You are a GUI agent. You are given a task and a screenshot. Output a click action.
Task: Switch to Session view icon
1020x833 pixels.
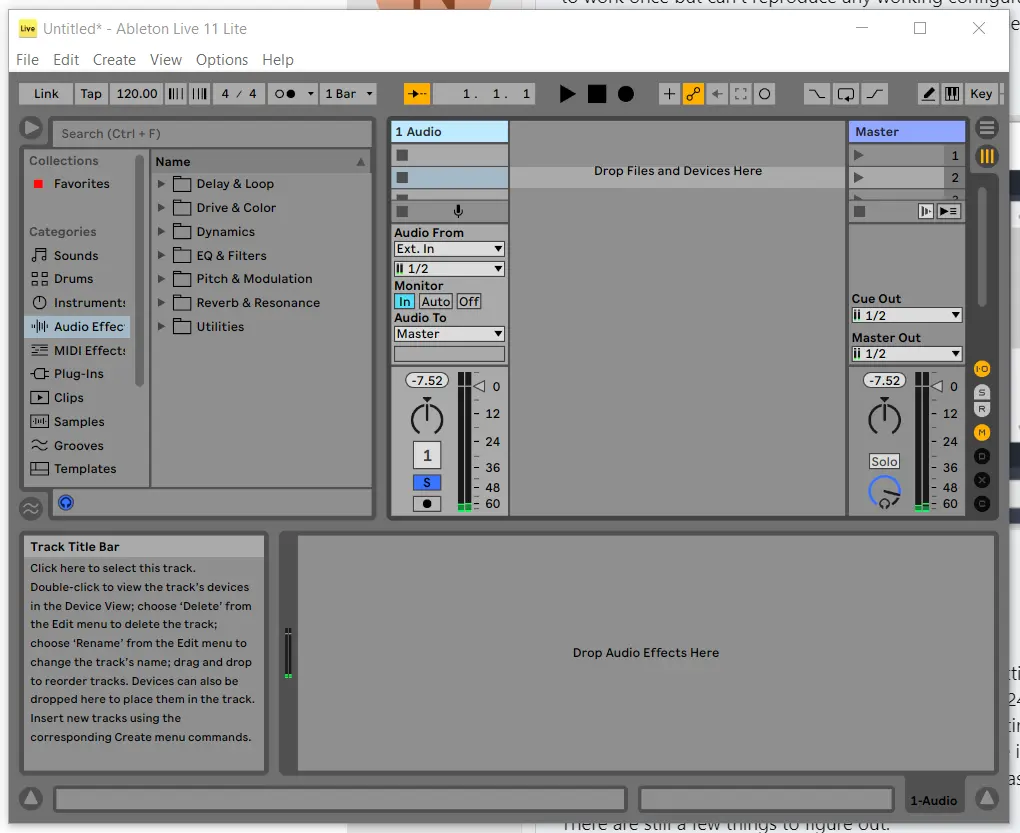987,157
